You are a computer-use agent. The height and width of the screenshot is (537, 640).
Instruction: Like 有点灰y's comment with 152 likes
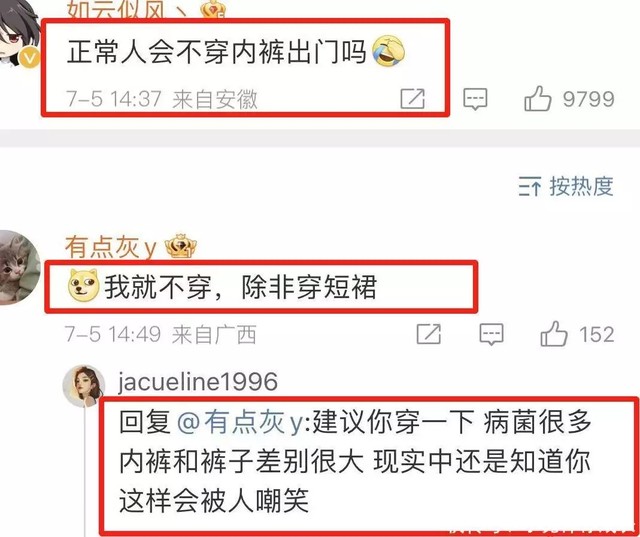(554, 334)
